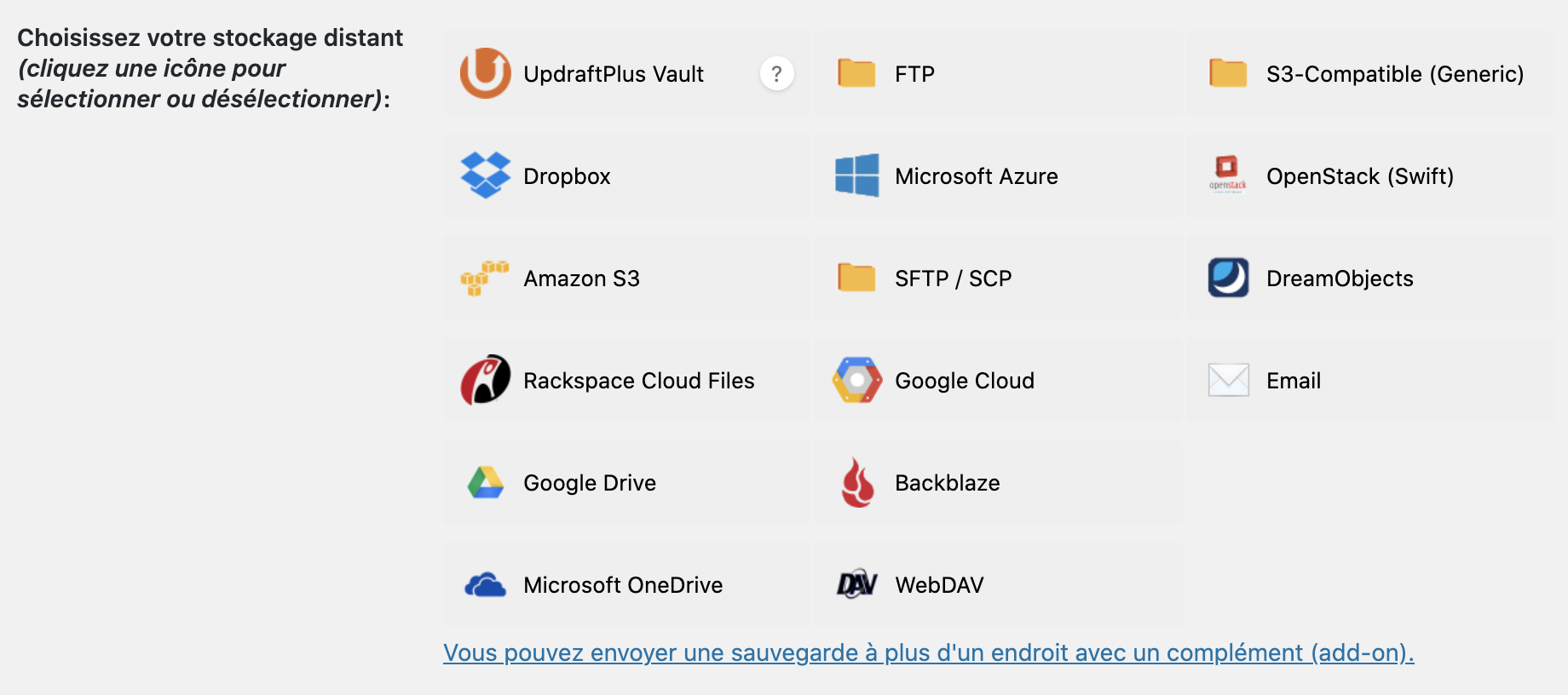The height and width of the screenshot is (695, 1568).
Task: Select Google Cloud storage
Action: 857,380
